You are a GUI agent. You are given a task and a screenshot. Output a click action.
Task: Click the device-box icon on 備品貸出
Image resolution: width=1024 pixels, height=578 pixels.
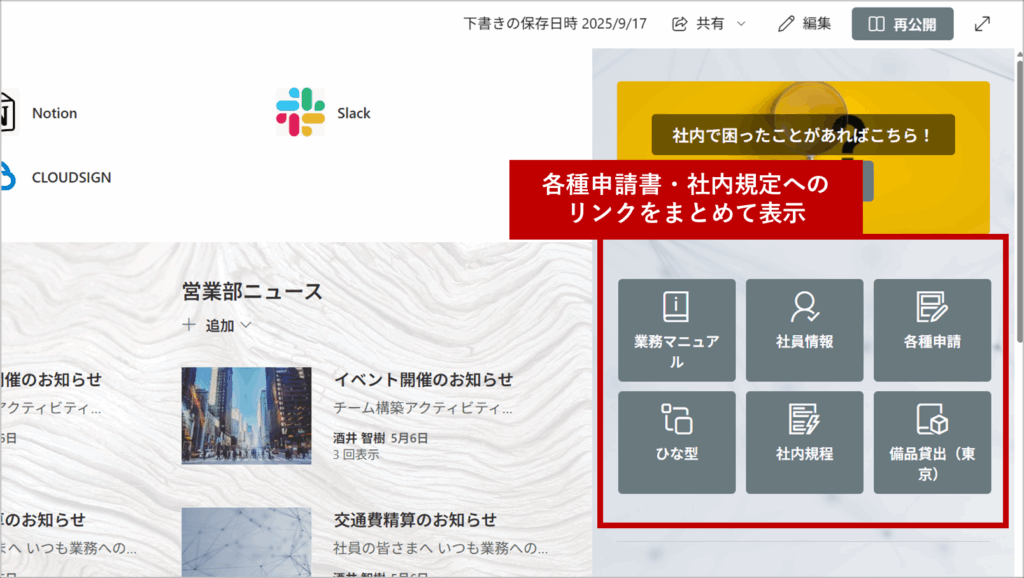pos(932,419)
